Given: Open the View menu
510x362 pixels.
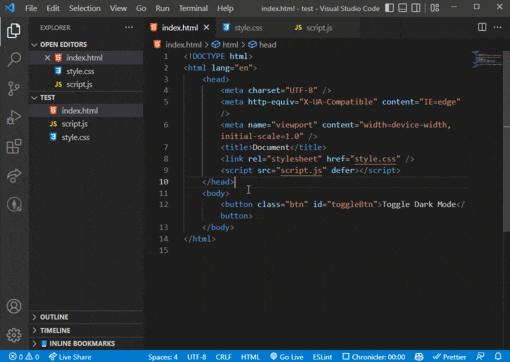Looking at the screenshot, I should click(x=118, y=8).
